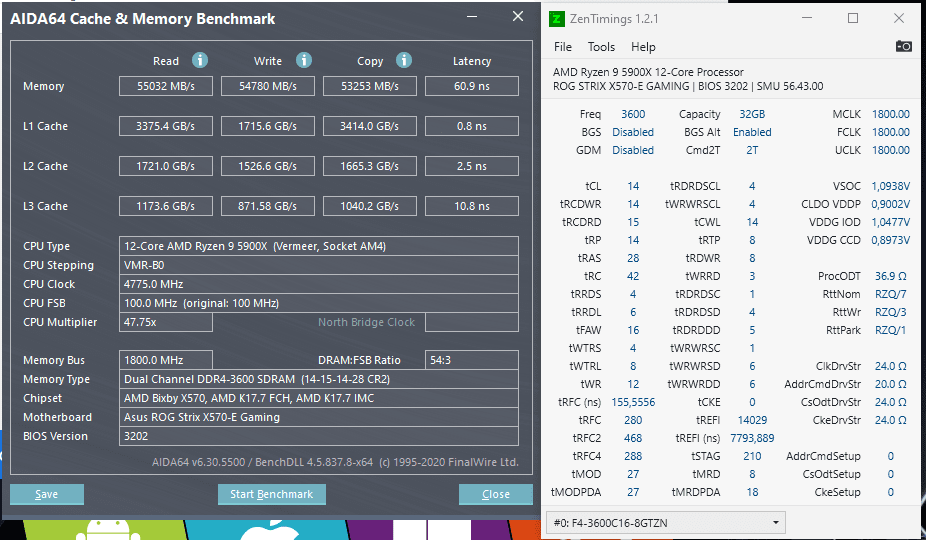The image size is (926, 540).
Task: Click the Capacity value 32GB
Action: (752, 114)
